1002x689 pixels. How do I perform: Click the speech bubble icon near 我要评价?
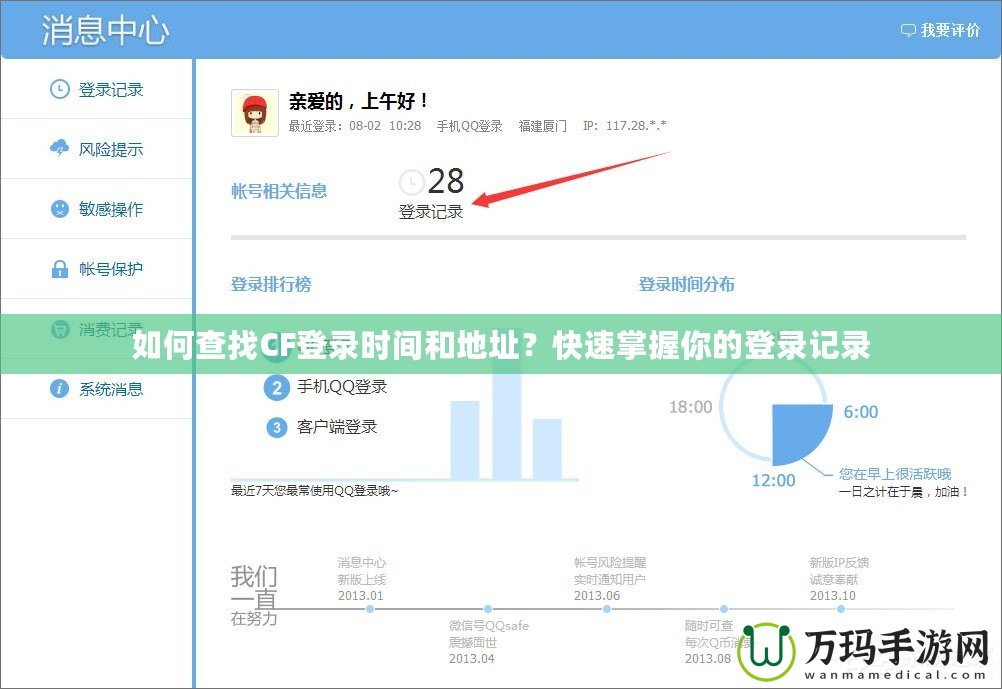click(908, 30)
